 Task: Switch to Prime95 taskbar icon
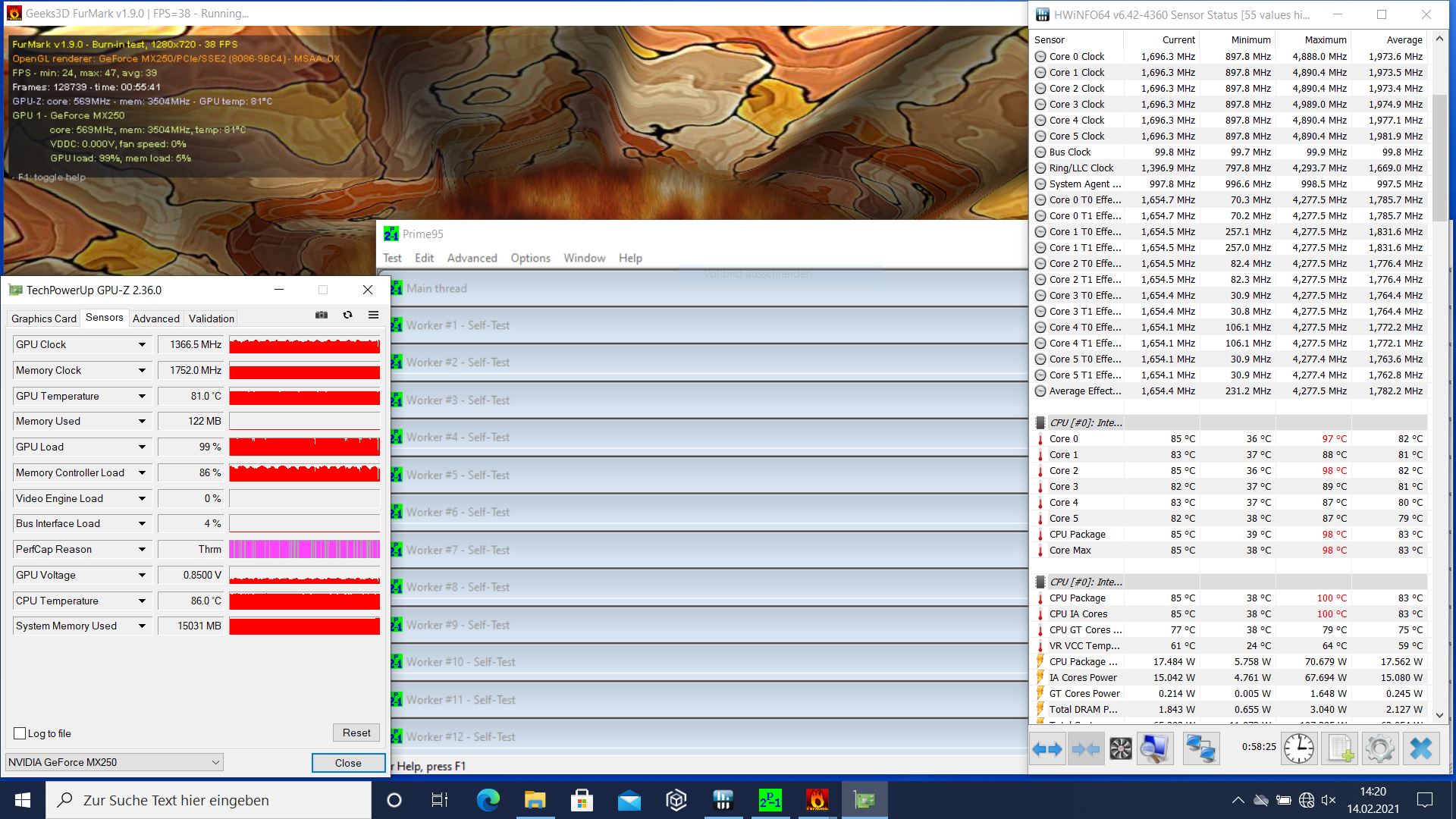770,800
